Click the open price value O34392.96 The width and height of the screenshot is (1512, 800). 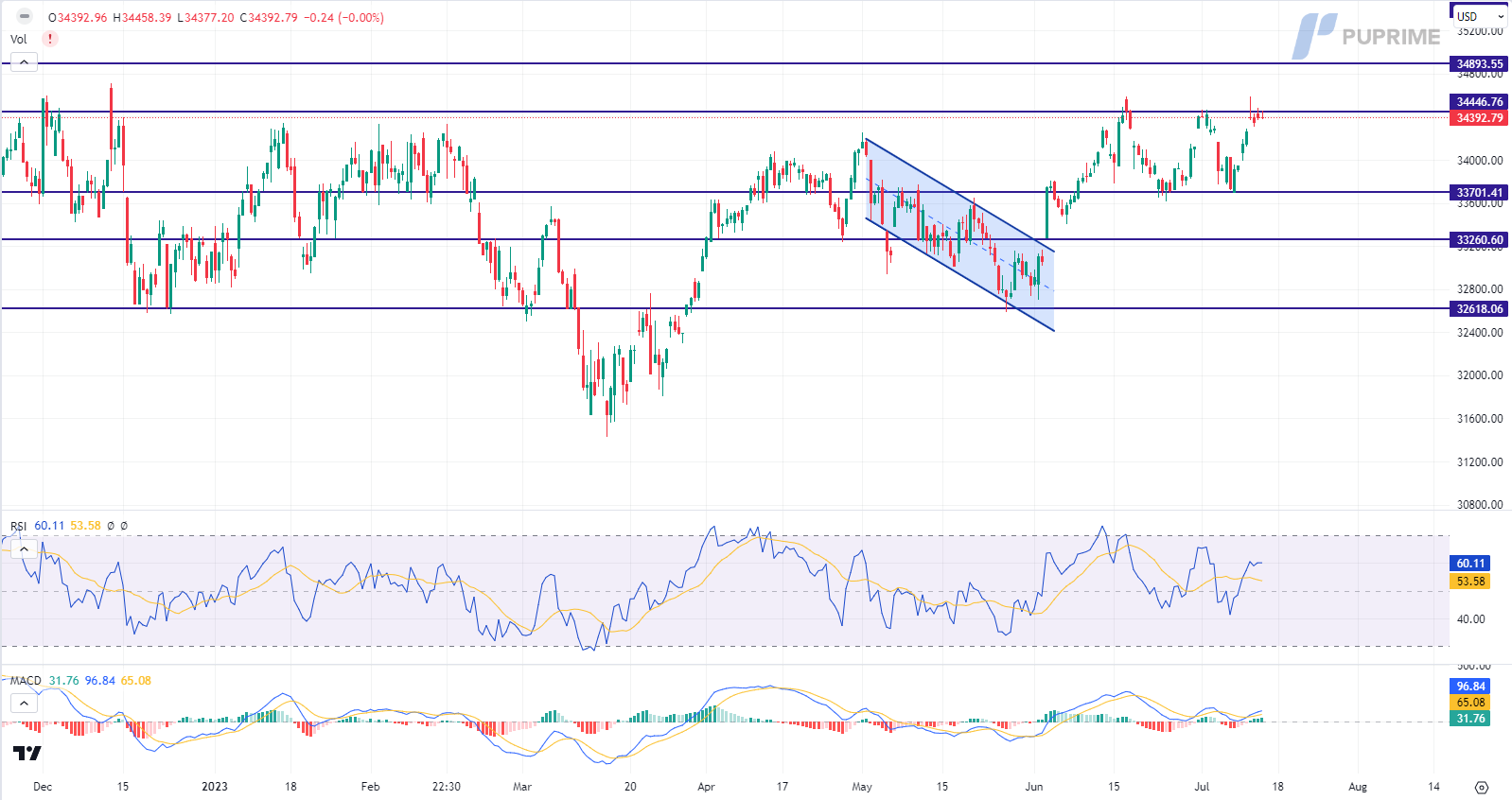(x=78, y=18)
